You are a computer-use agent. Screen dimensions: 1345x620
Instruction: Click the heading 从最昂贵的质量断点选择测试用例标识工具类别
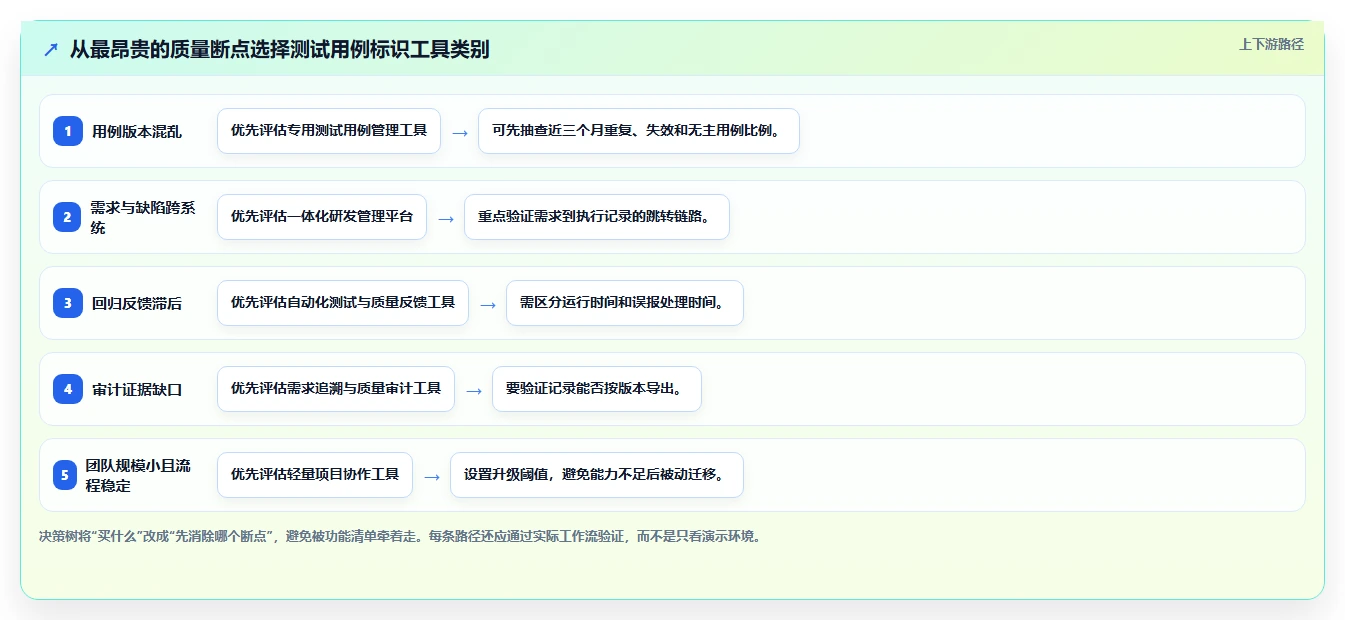280,50
